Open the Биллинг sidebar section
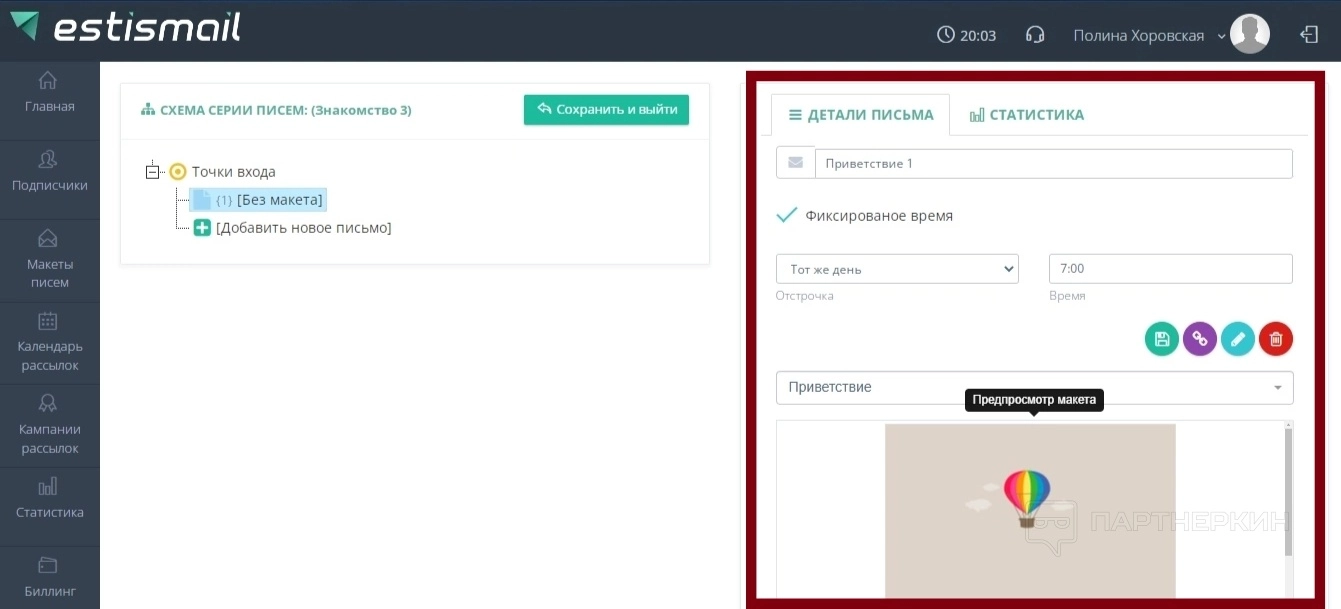 click(50, 577)
